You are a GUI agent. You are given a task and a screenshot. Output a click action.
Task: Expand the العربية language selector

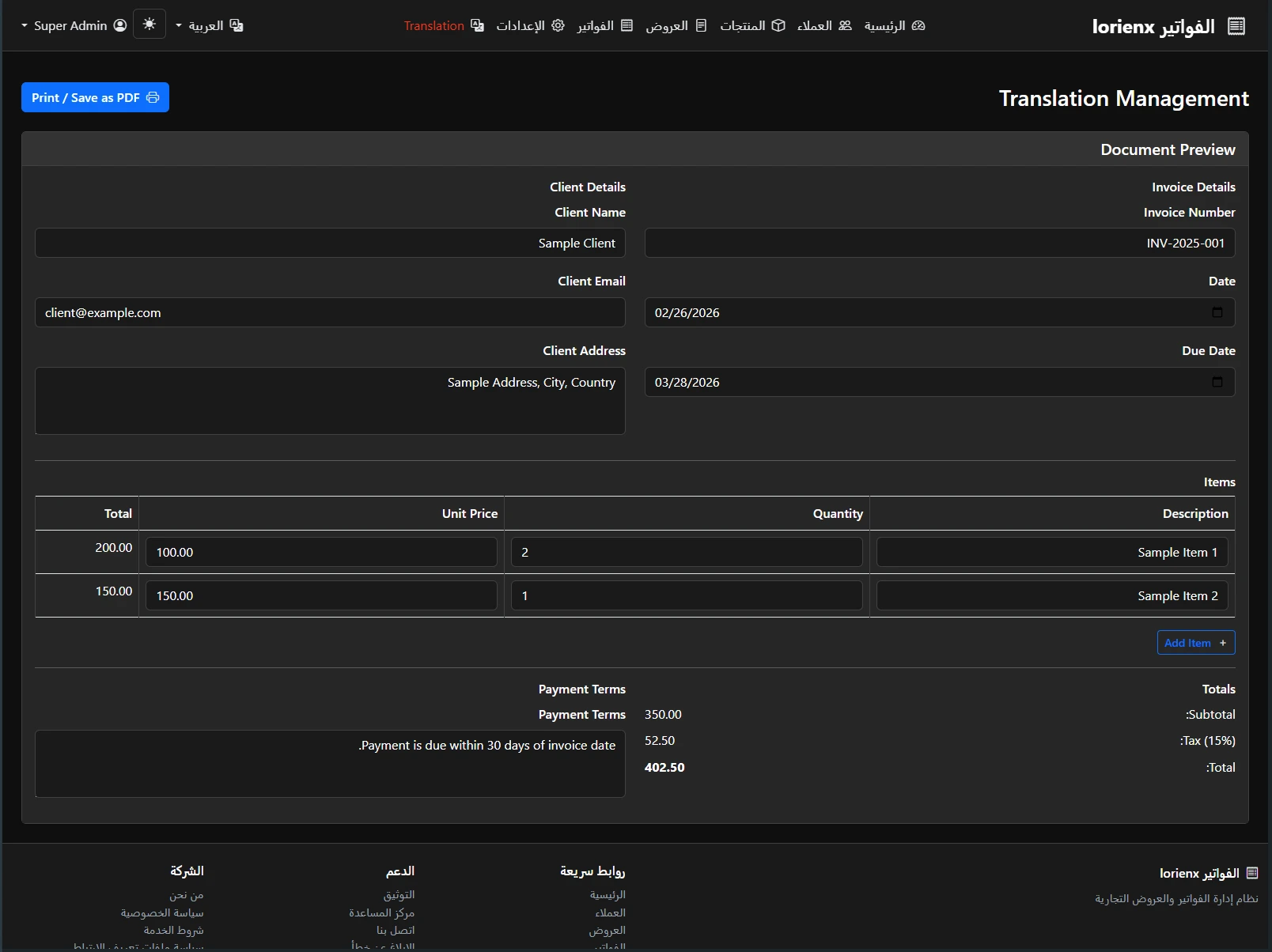pos(210,25)
